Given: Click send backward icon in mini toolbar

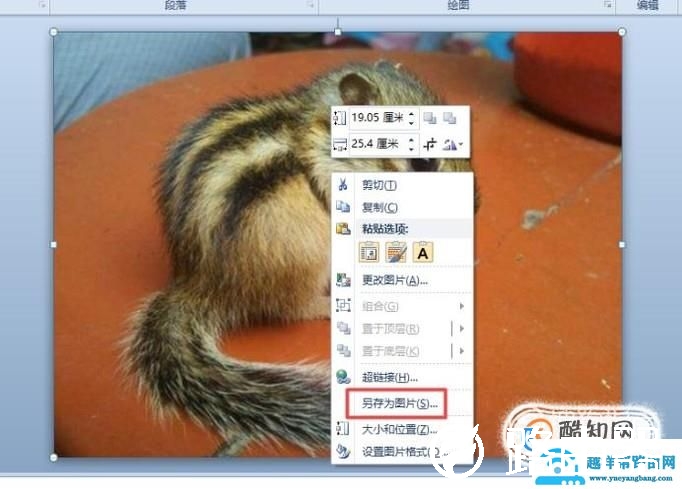Looking at the screenshot, I should pos(449,118).
